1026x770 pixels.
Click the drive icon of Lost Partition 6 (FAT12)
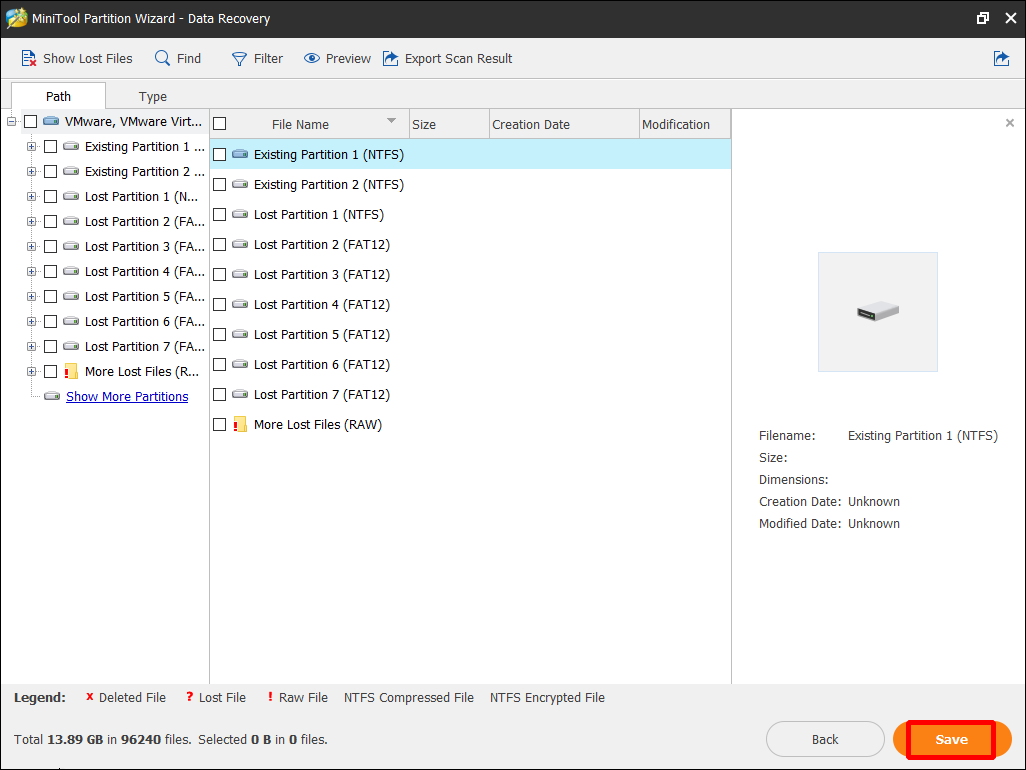[240, 364]
